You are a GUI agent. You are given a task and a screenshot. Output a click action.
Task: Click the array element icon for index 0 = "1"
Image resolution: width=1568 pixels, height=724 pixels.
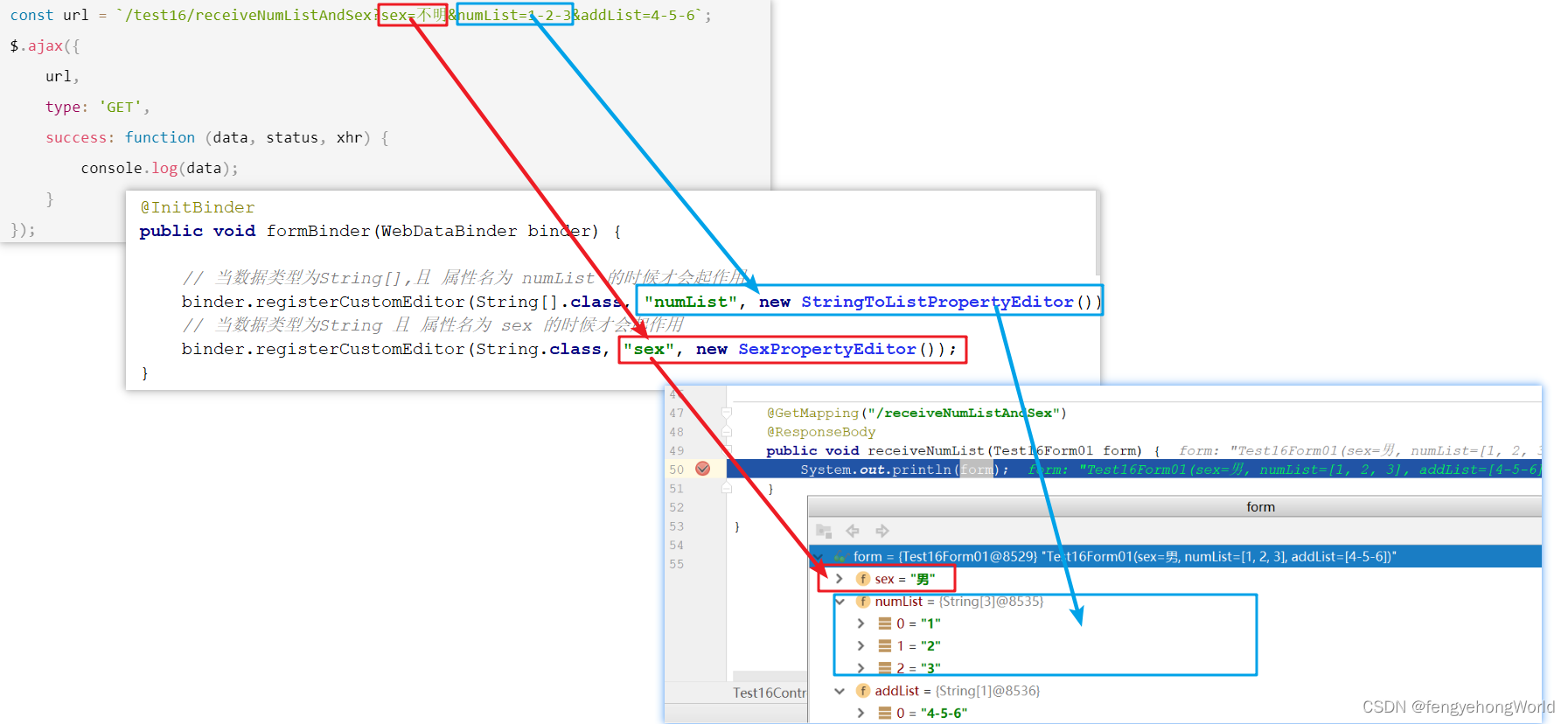coord(885,623)
